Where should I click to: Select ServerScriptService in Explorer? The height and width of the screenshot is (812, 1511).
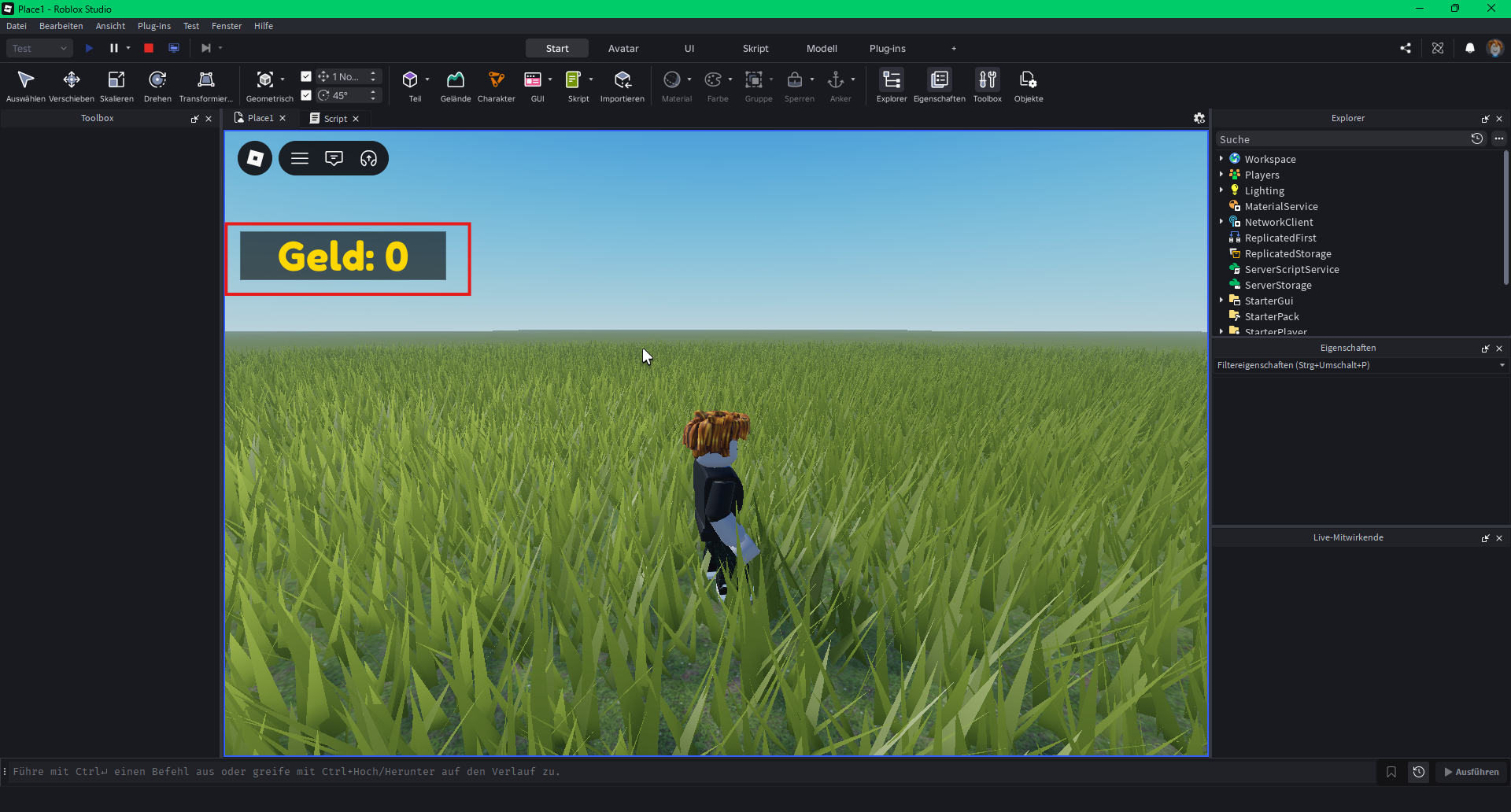tap(1291, 269)
